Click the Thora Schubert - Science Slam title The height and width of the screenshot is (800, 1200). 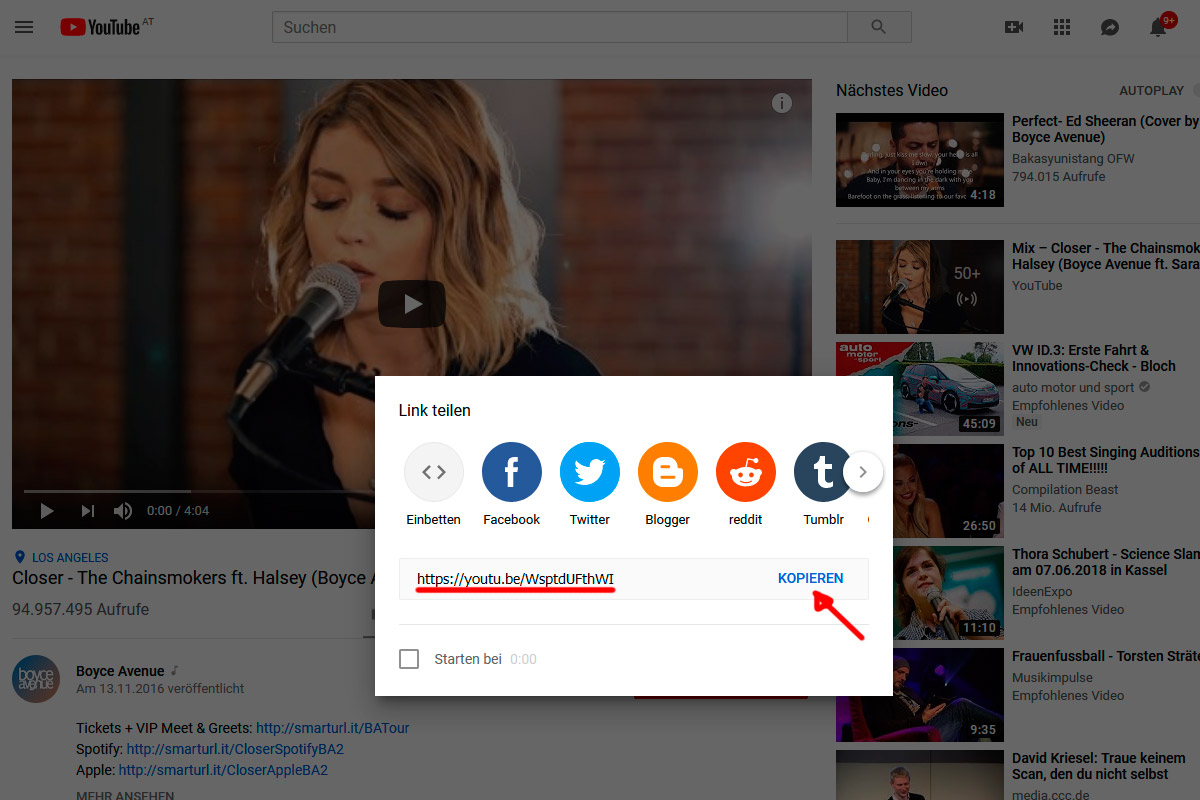1106,562
